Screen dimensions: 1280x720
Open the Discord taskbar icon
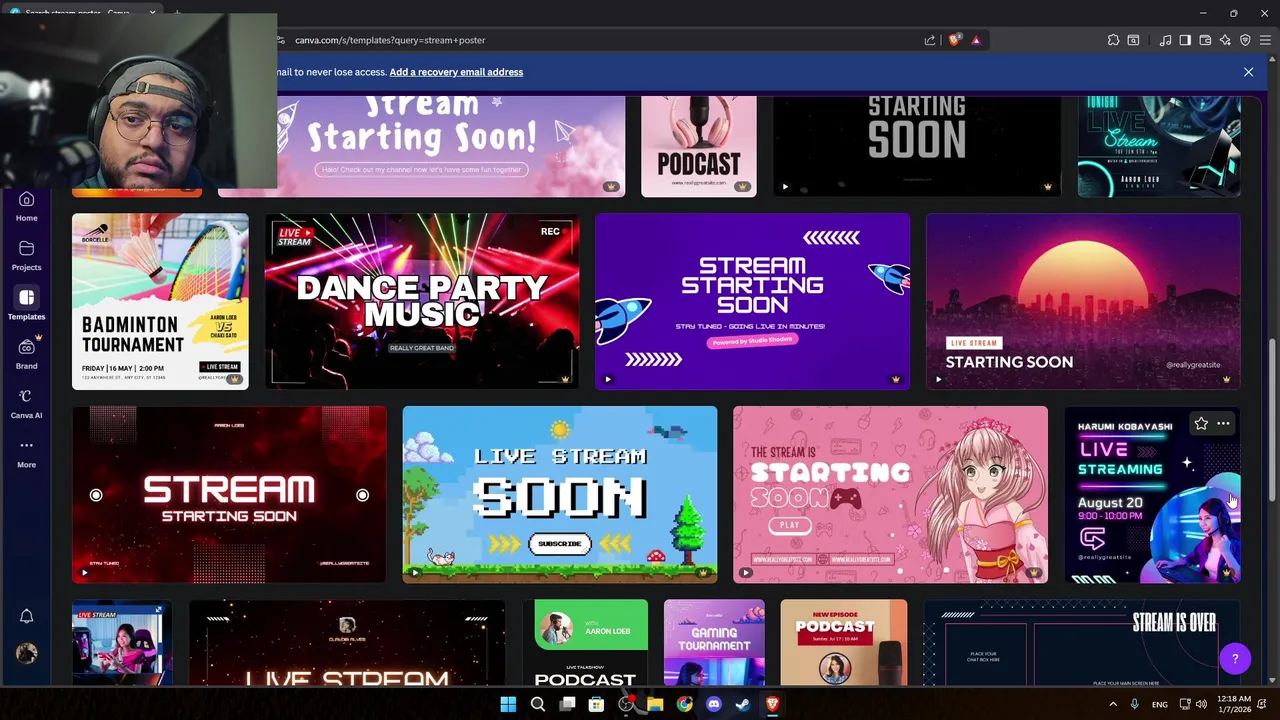(x=714, y=704)
